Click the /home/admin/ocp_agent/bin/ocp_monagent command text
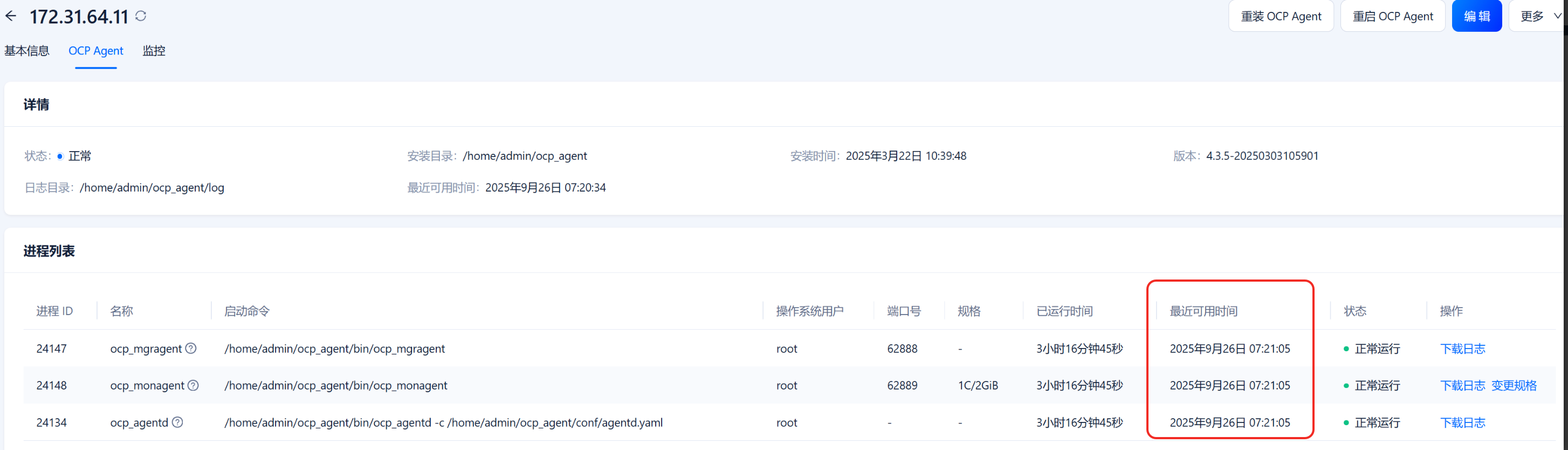Screen dimensions: 1568x450 336,385
